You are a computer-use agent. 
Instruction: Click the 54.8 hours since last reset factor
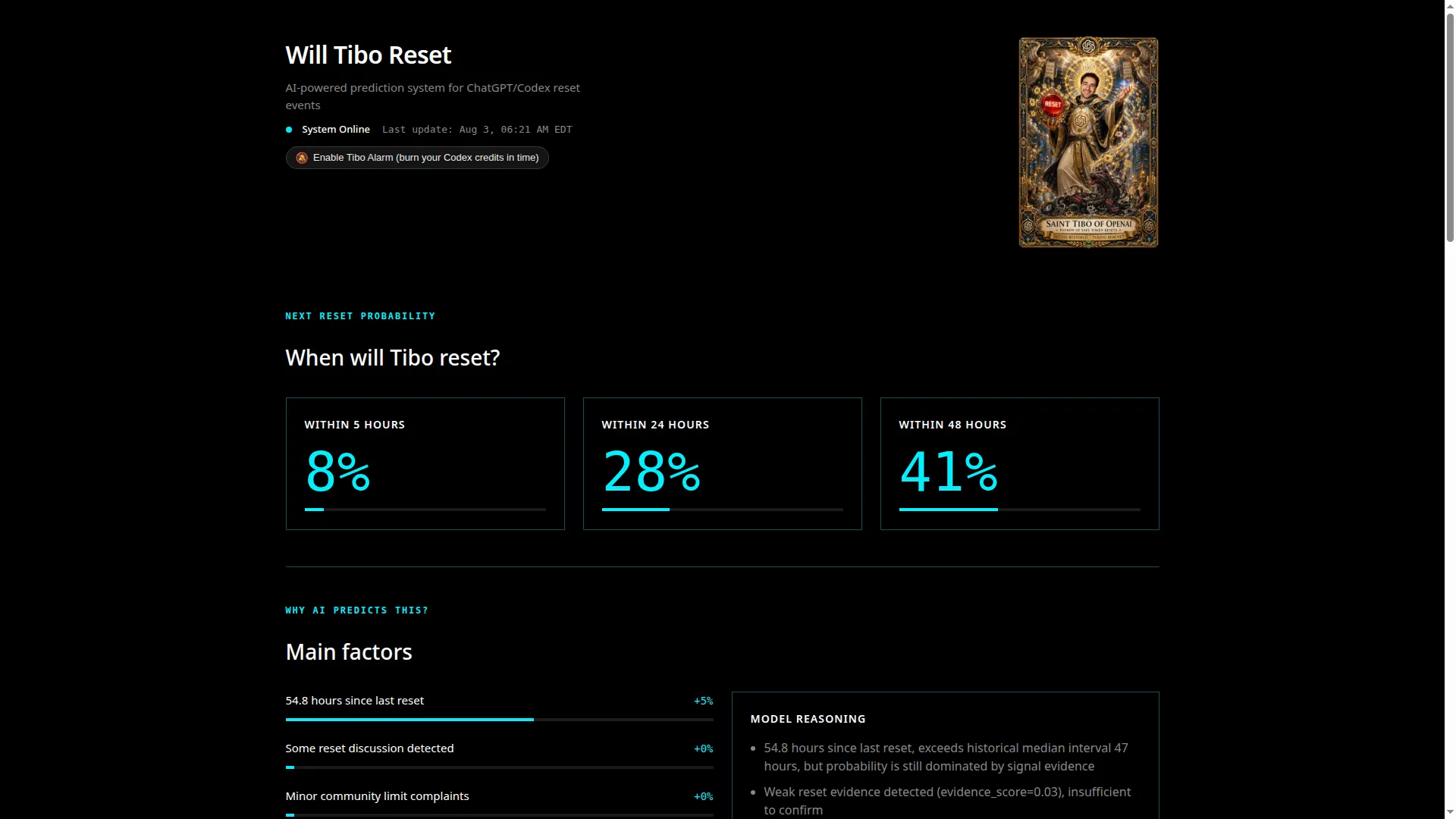click(x=355, y=701)
